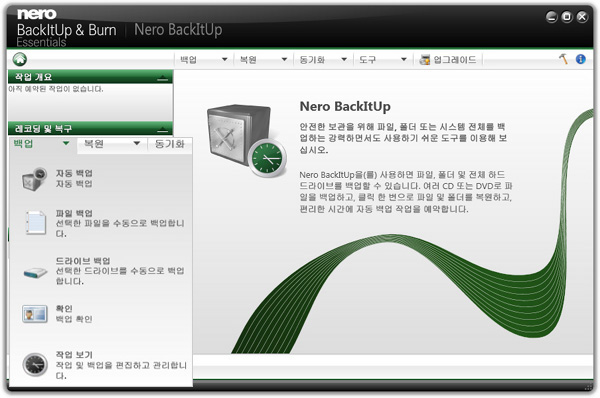Collapse the 레코딩 및 복구 panel
Screen dimensions: 600x398
click(x=162, y=129)
